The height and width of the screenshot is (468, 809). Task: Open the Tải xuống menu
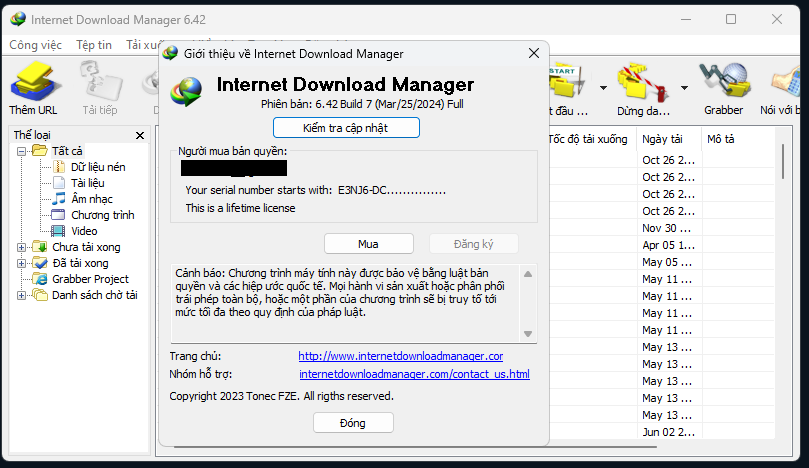pyautogui.click(x=143, y=45)
